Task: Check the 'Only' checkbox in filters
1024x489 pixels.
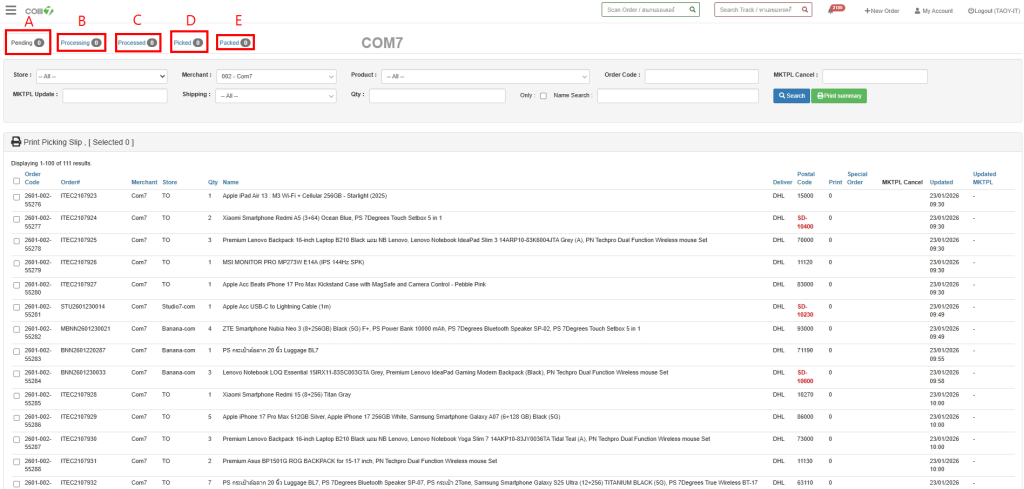Action: [543, 96]
